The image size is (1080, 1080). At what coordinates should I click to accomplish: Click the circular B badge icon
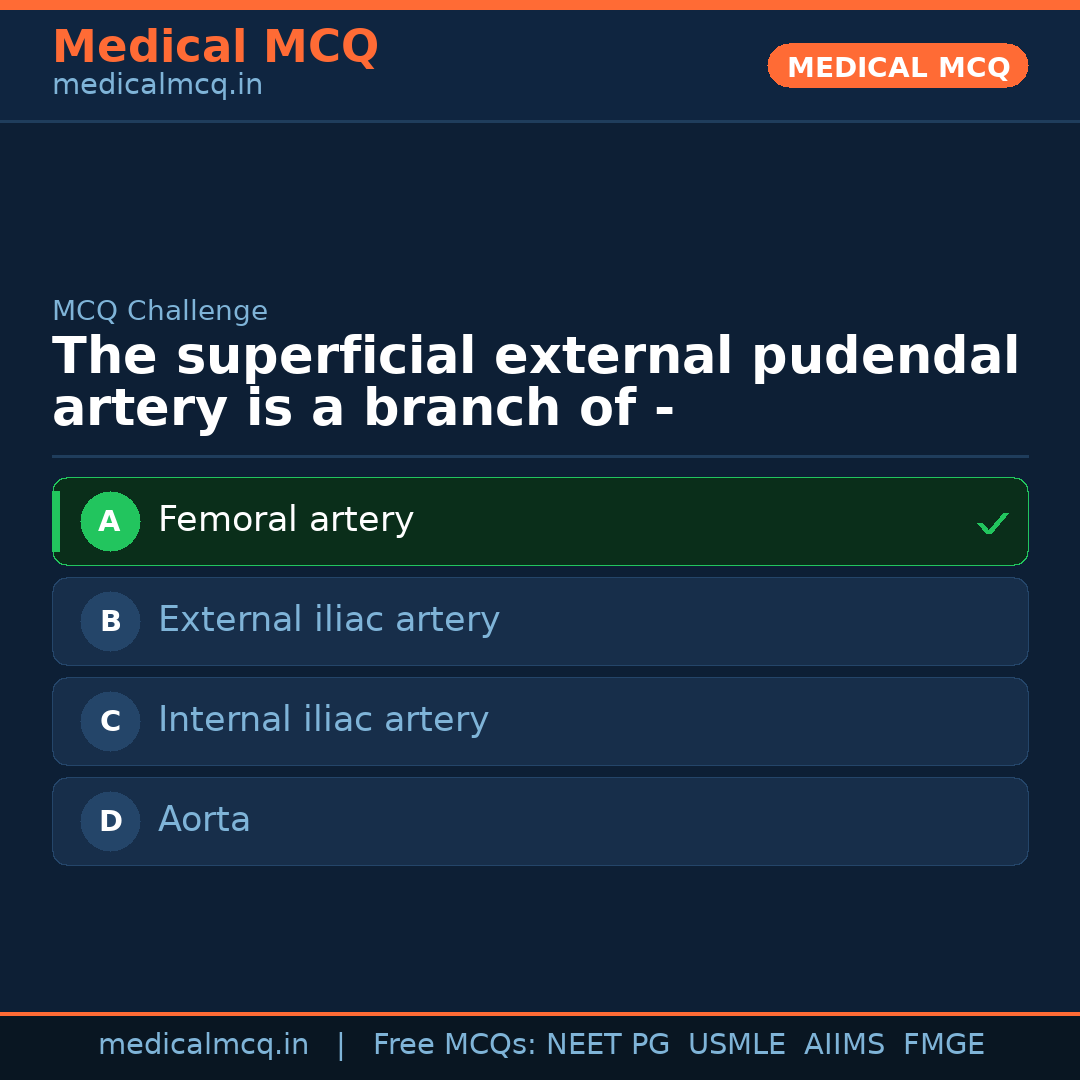click(x=110, y=621)
